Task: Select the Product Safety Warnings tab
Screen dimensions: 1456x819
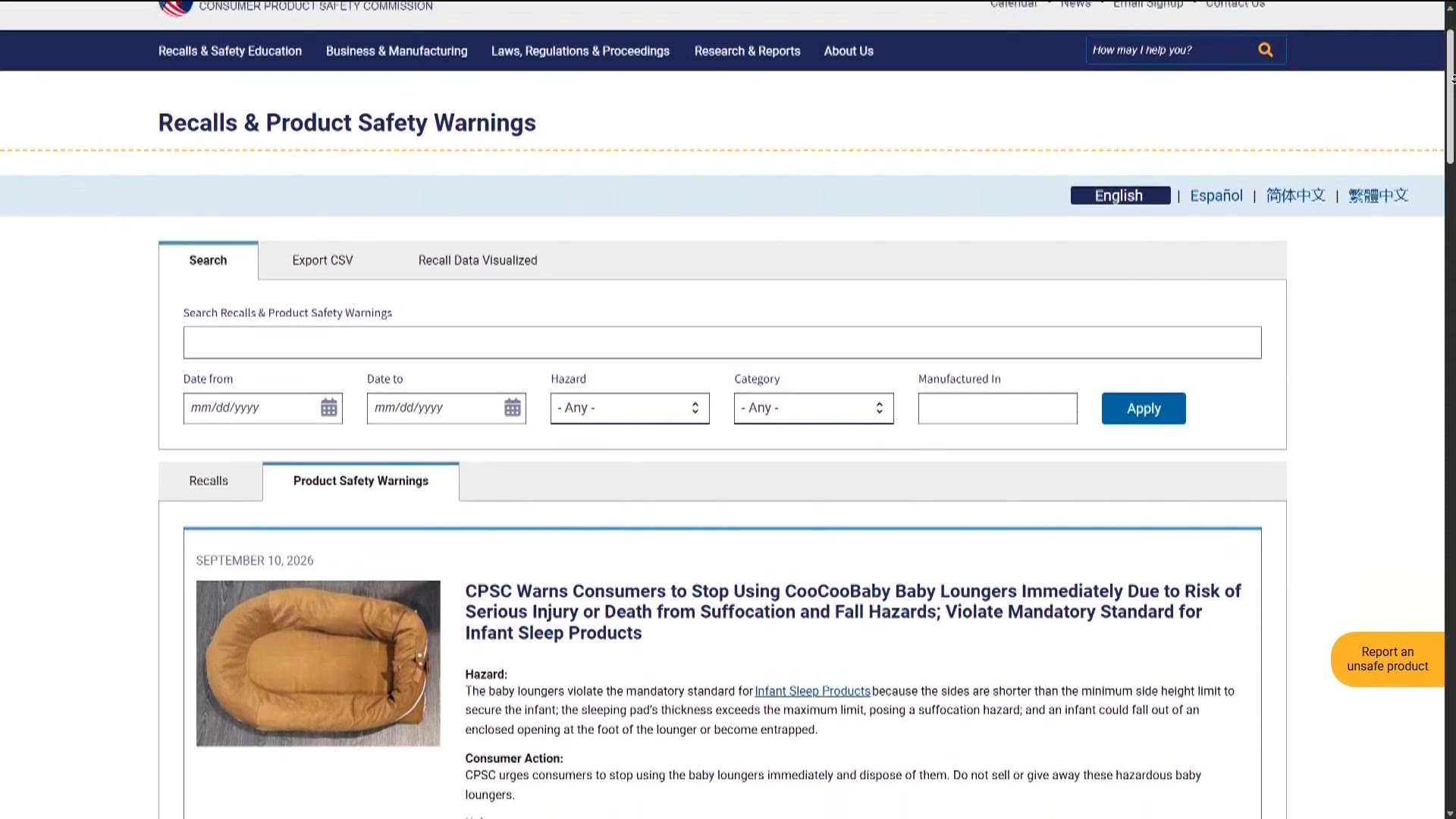Action: click(x=361, y=481)
